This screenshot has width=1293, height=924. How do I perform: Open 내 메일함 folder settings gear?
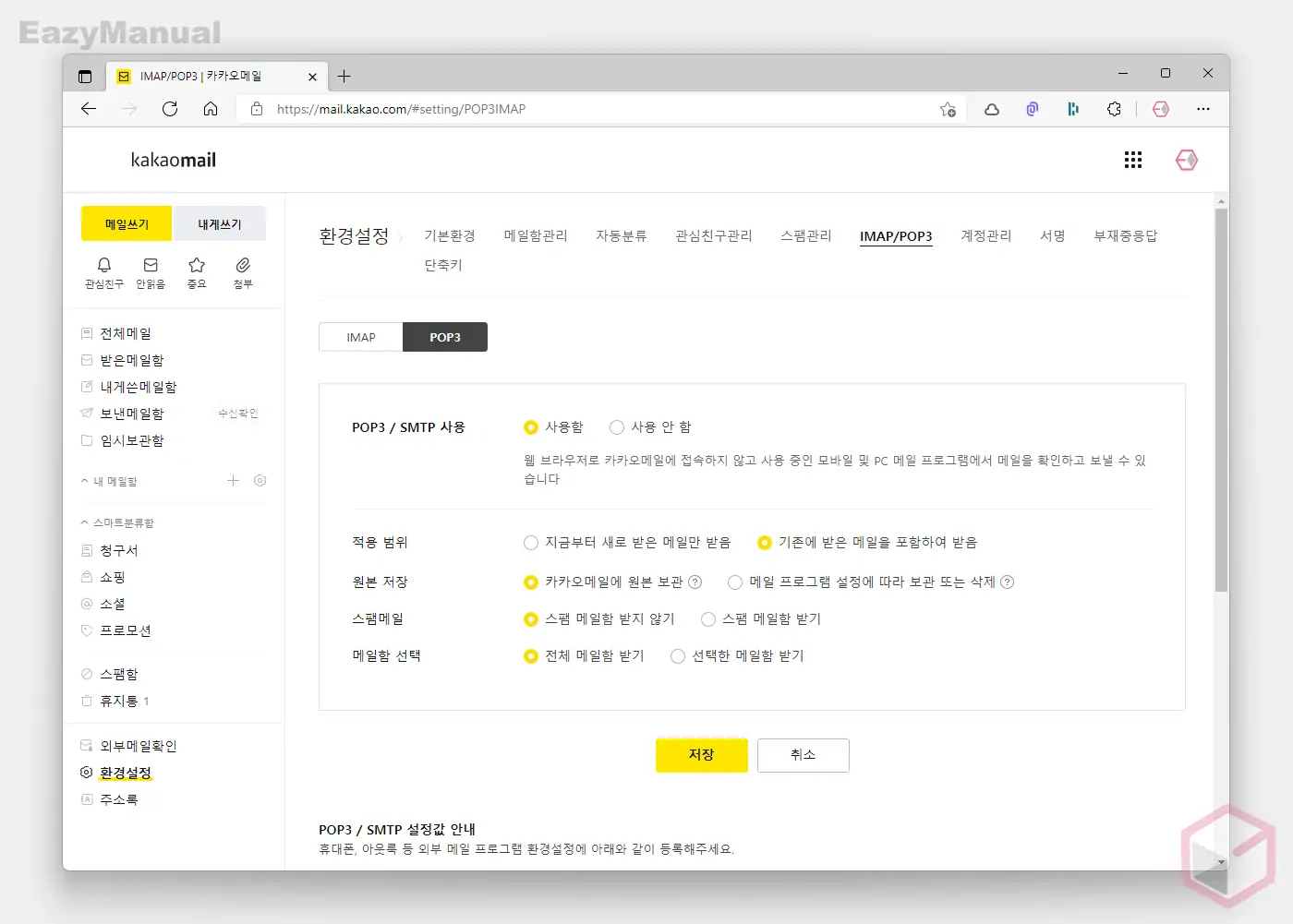pos(260,481)
